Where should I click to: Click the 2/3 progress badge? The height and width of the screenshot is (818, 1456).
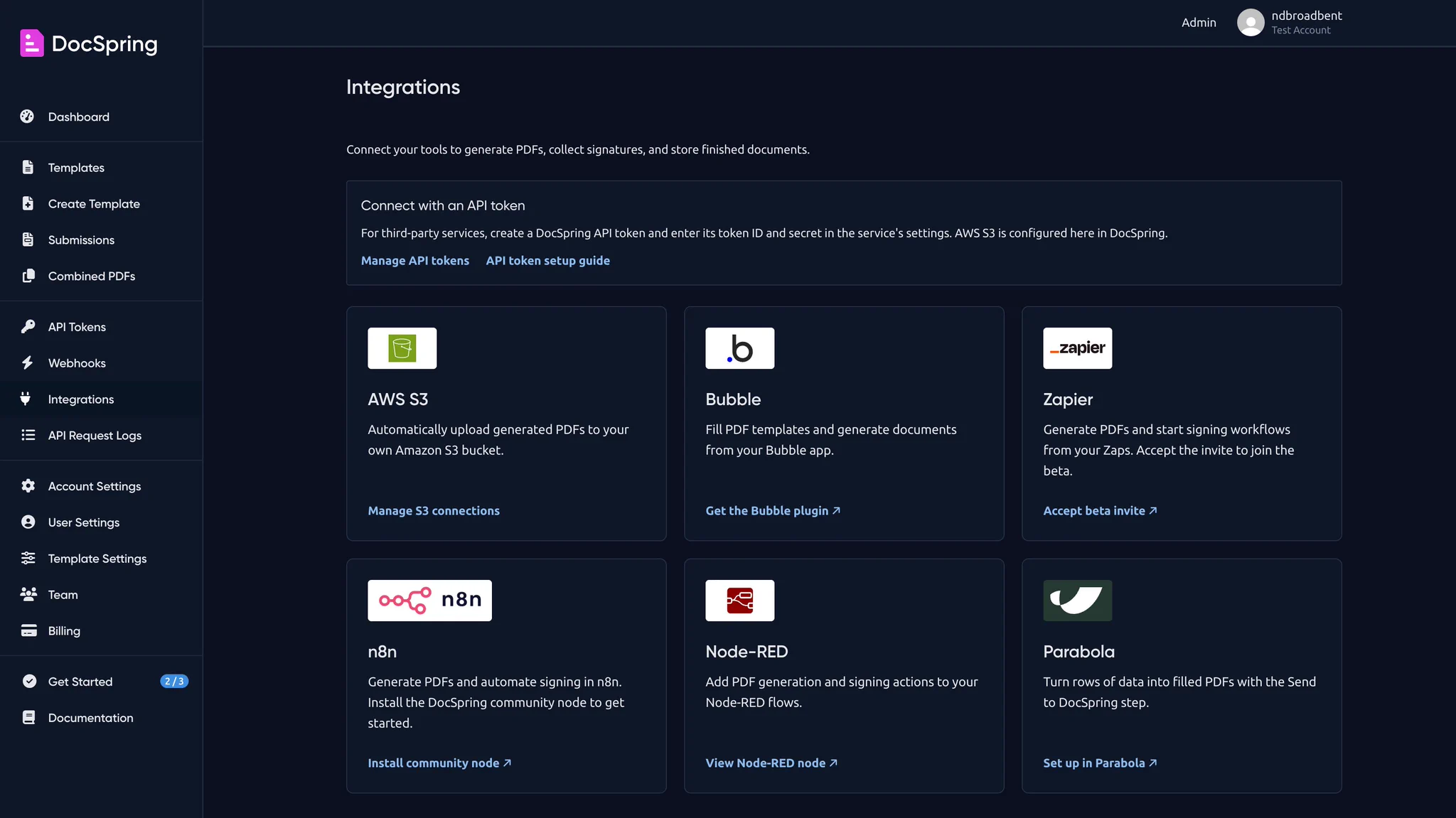pos(174,681)
